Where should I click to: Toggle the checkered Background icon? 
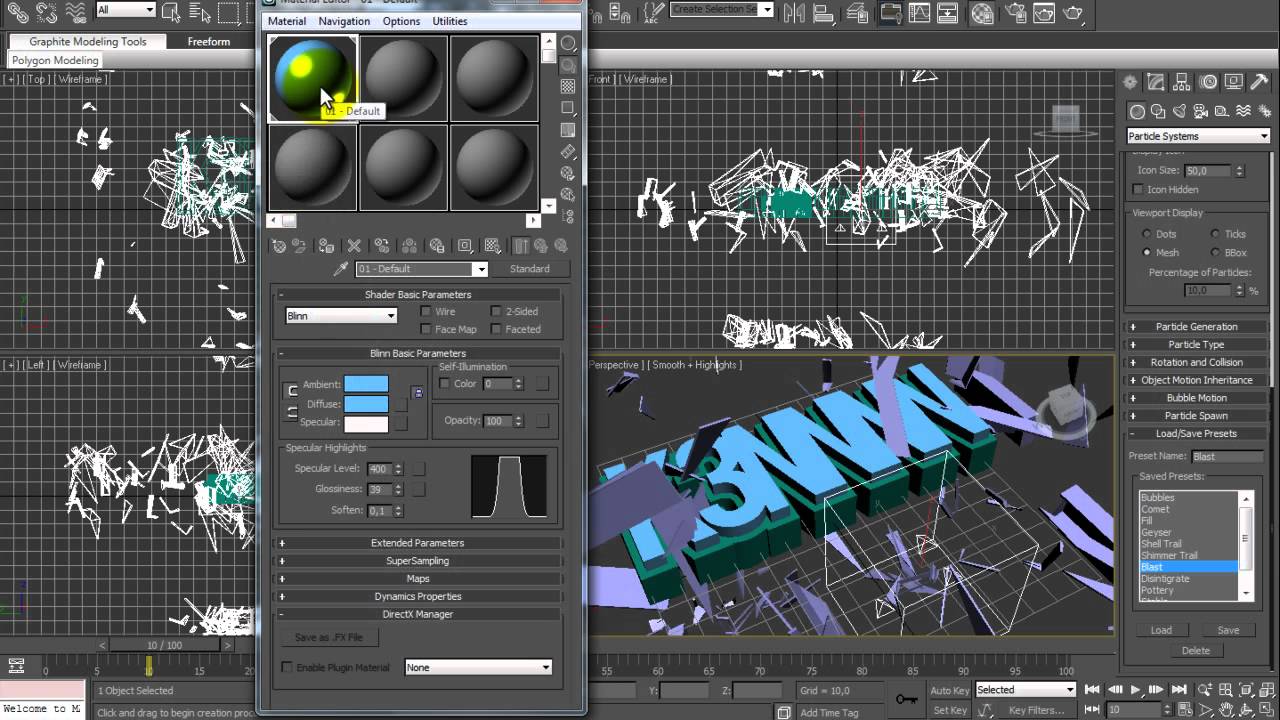tap(568, 87)
